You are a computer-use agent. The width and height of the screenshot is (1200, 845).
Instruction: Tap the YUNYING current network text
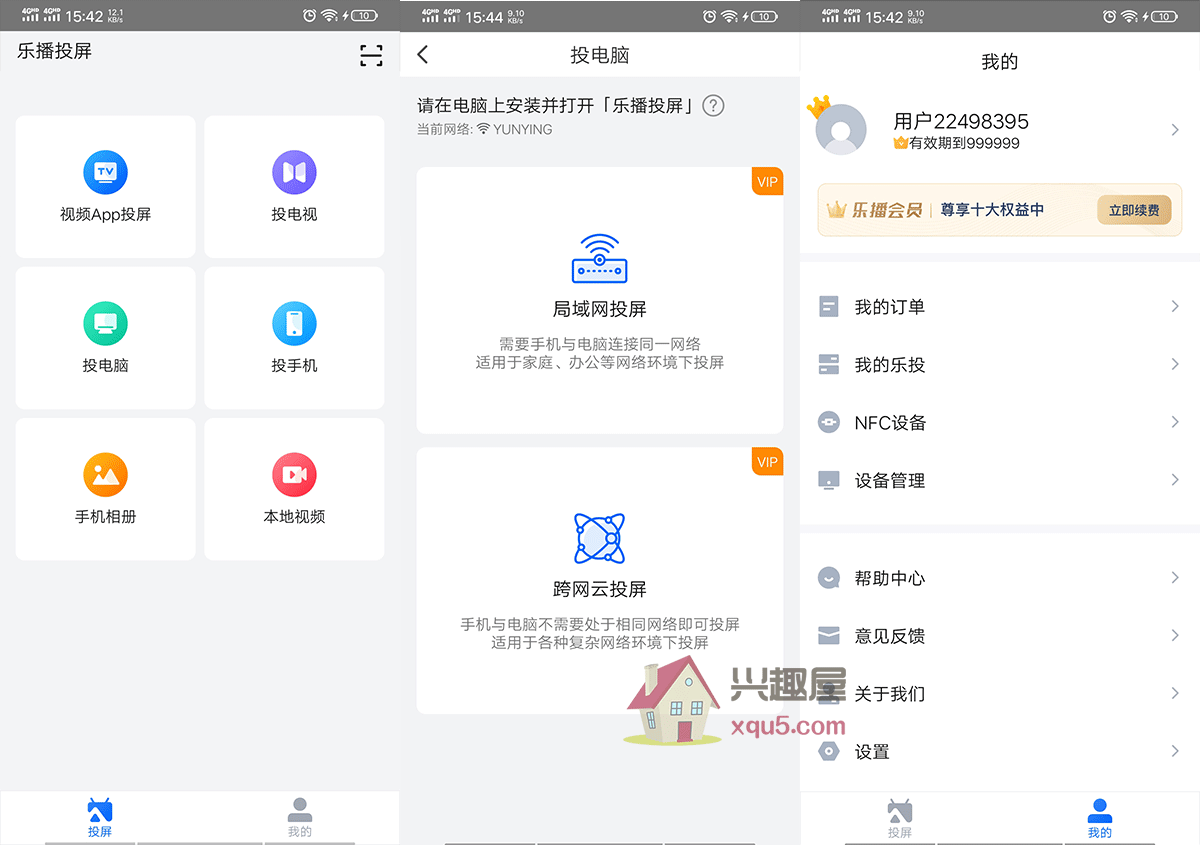coord(522,130)
